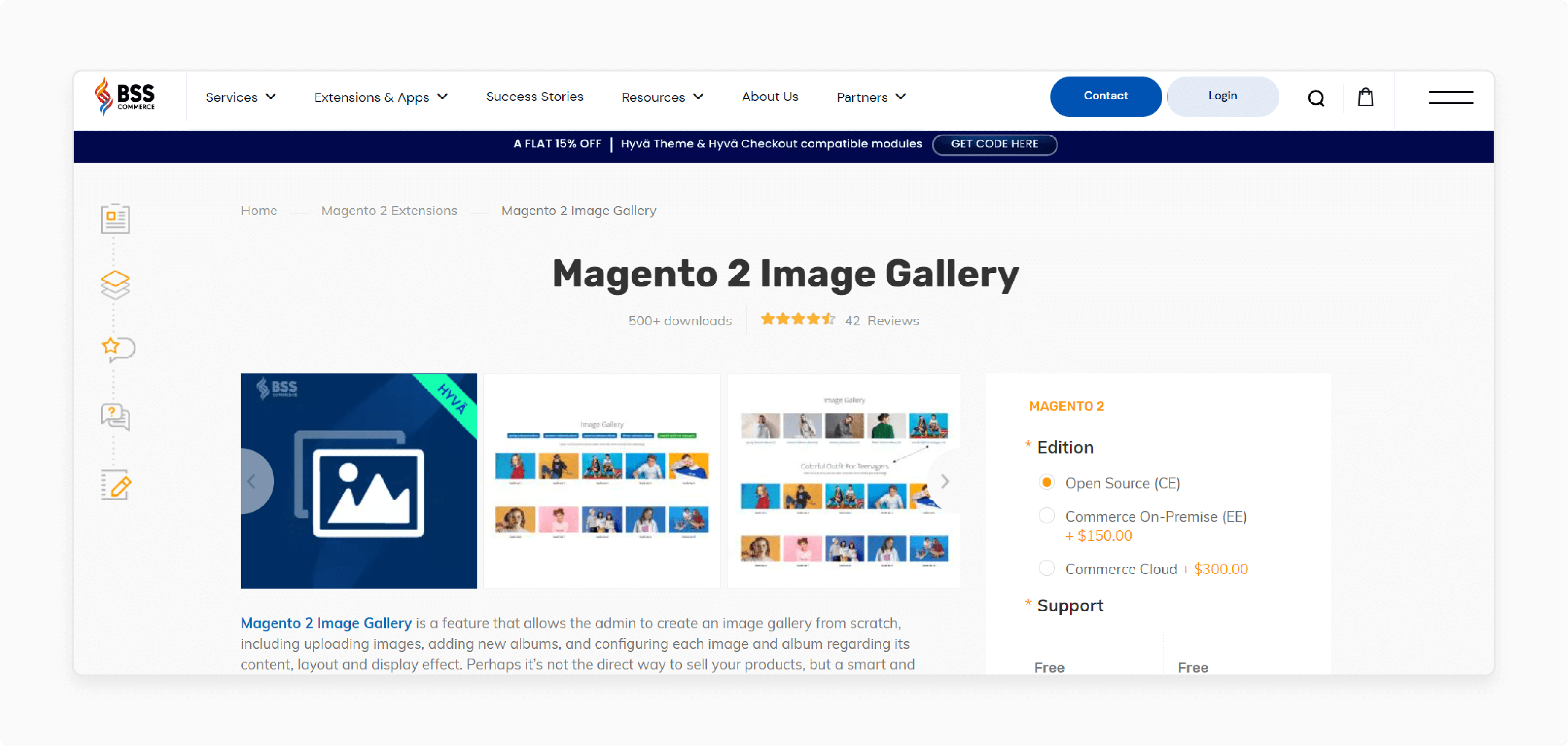Open the 42 Reviews link
This screenshot has height=746, width=1568.
click(x=882, y=321)
